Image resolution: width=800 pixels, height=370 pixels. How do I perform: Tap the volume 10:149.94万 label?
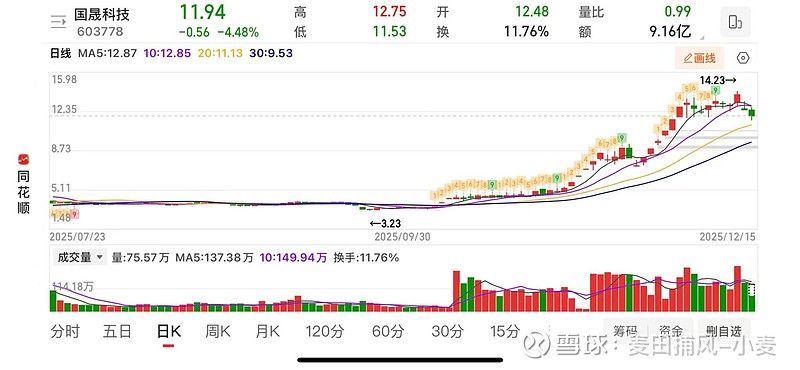(x=293, y=258)
